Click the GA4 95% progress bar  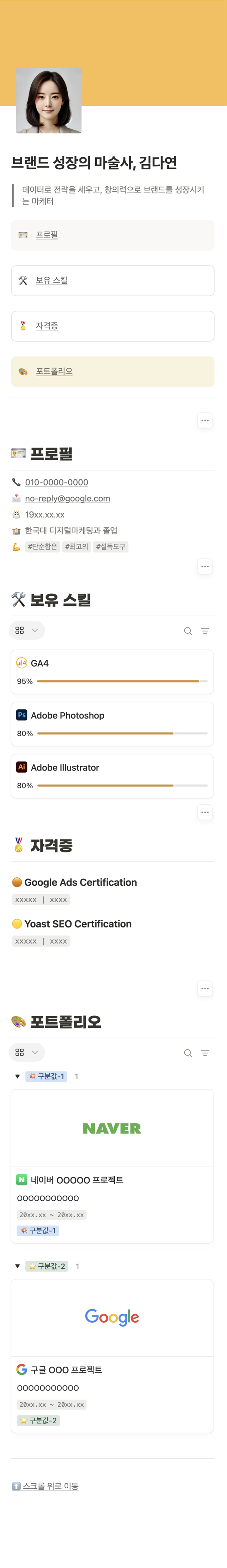pyautogui.click(x=122, y=681)
